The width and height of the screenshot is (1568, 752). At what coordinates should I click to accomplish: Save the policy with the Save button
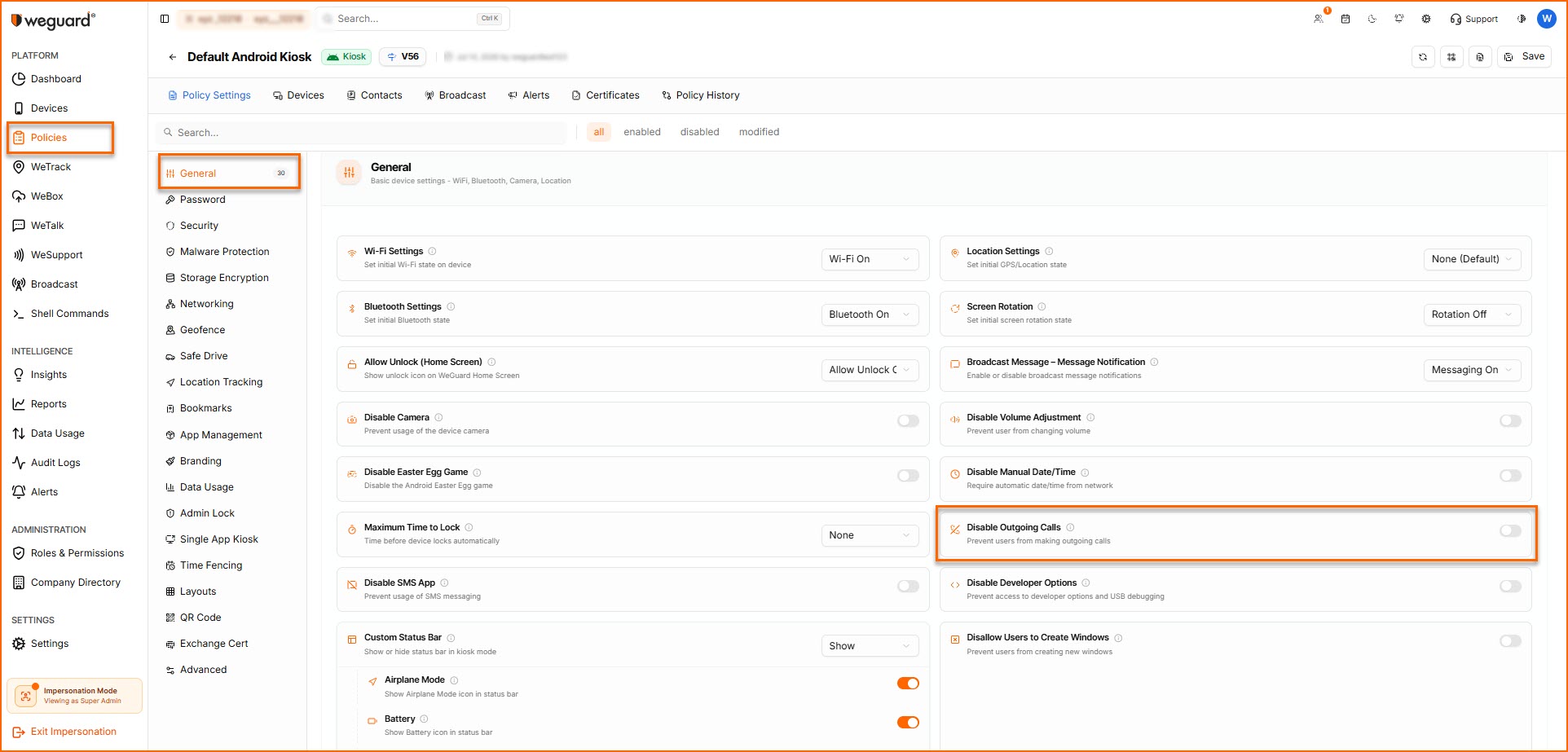coord(1524,57)
